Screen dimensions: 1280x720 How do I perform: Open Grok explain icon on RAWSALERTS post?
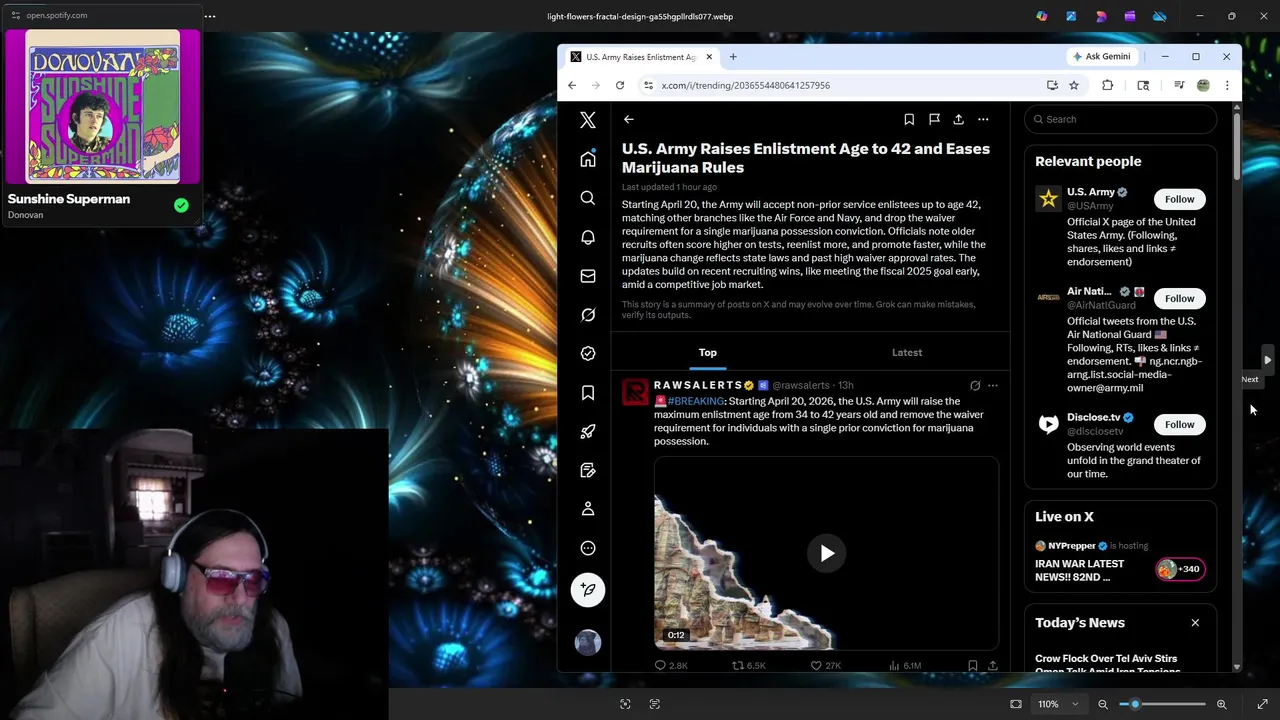pyautogui.click(x=975, y=385)
